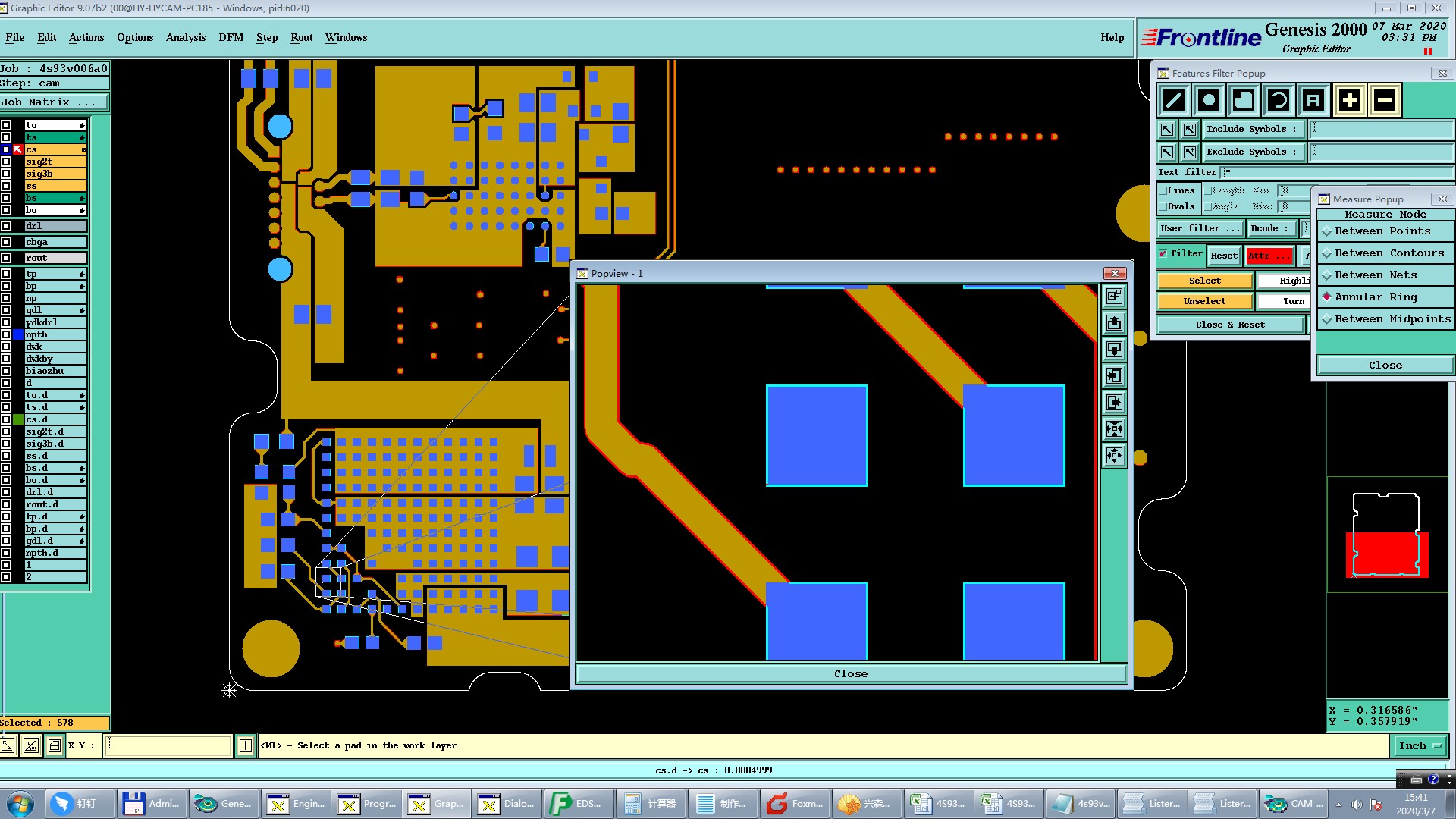This screenshot has width=1456, height=819.
Task: Click the Close & Reset button
Action: [1230, 325]
